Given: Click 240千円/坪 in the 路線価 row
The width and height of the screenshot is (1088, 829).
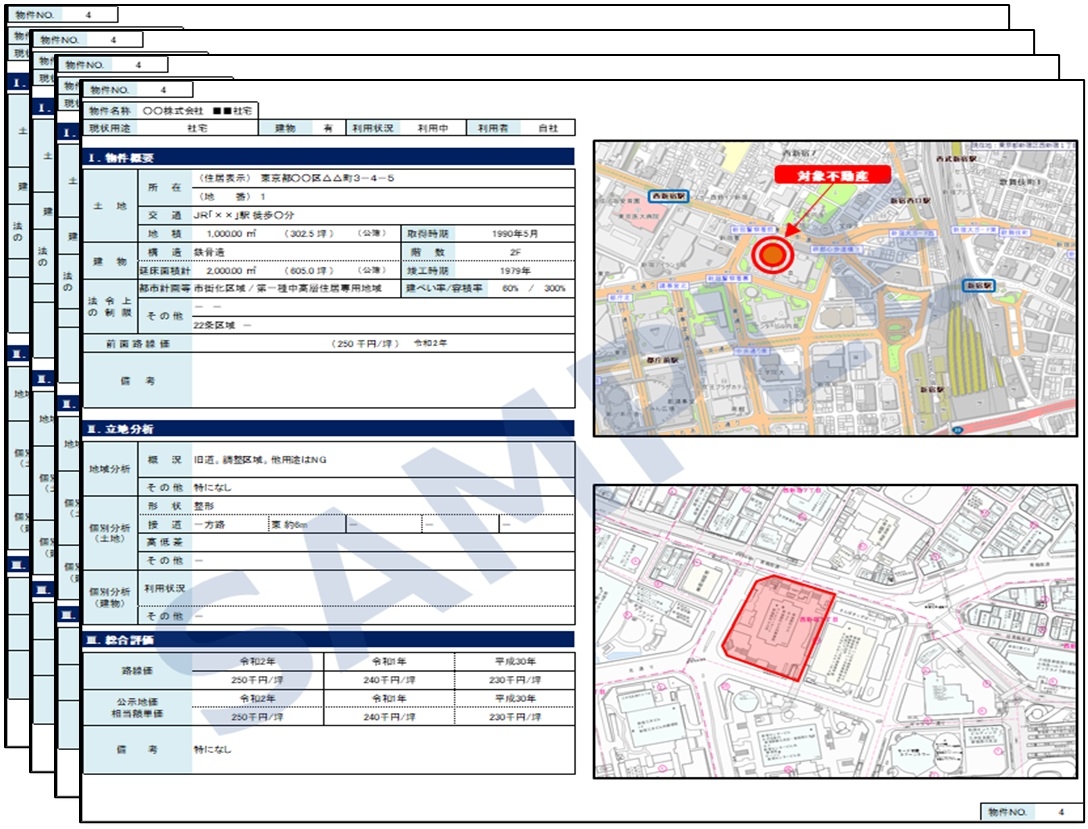Looking at the screenshot, I should 389,680.
